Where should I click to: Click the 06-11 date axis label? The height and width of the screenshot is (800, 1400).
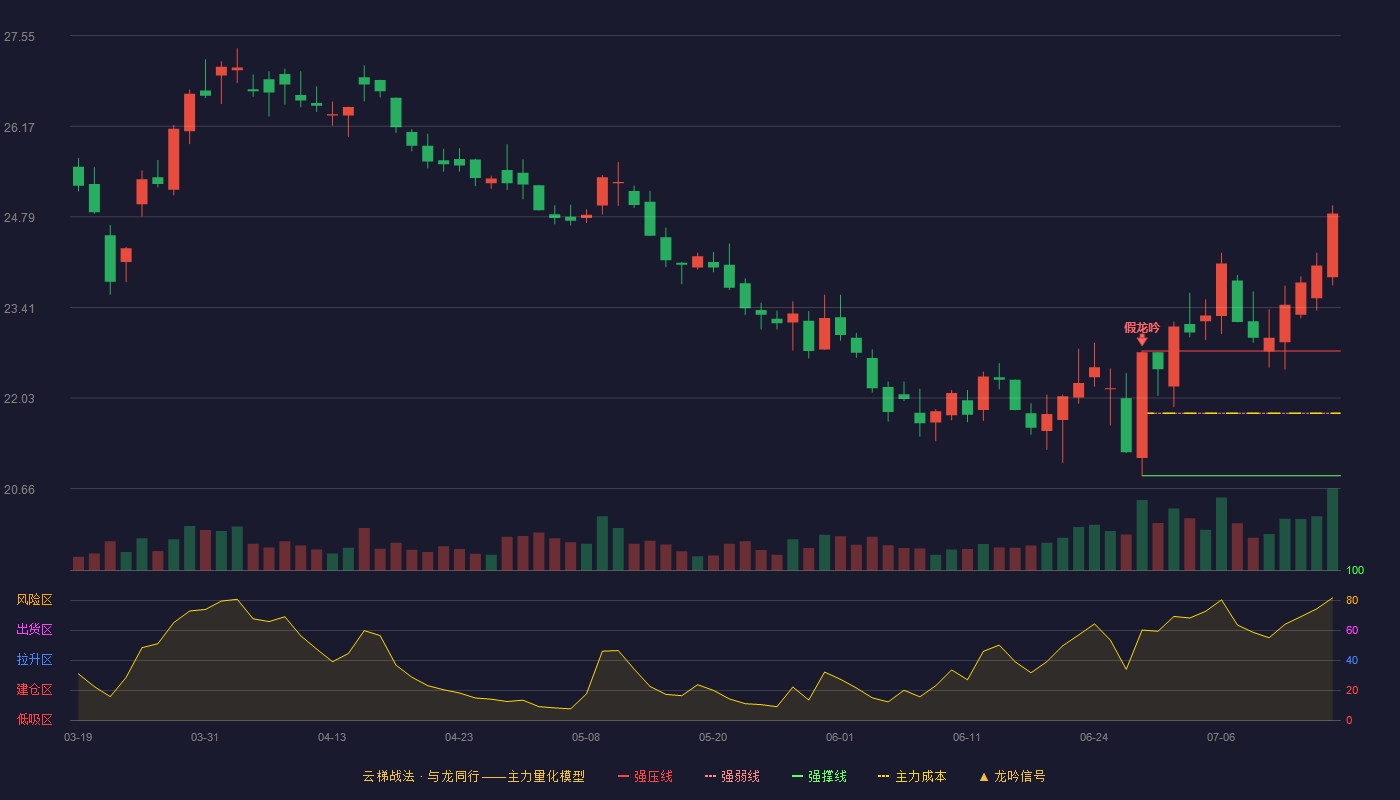point(967,737)
